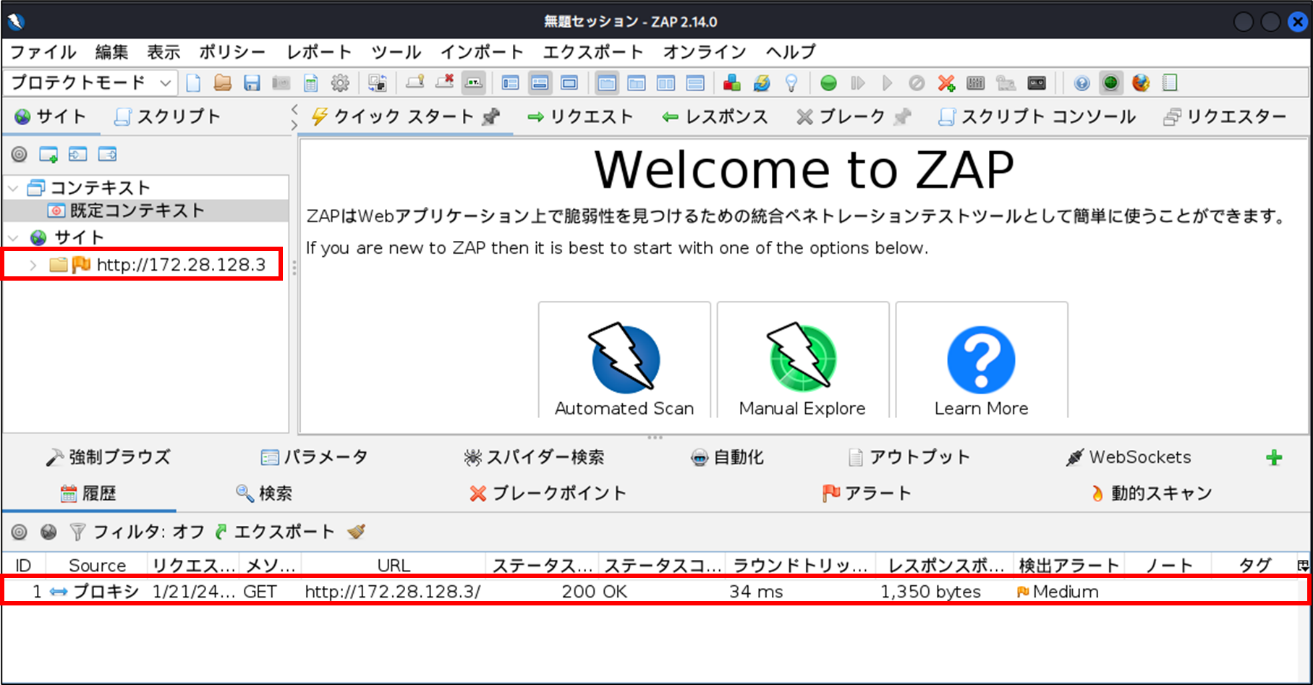Toggle the pin on クイック スタート tab

coord(491,117)
